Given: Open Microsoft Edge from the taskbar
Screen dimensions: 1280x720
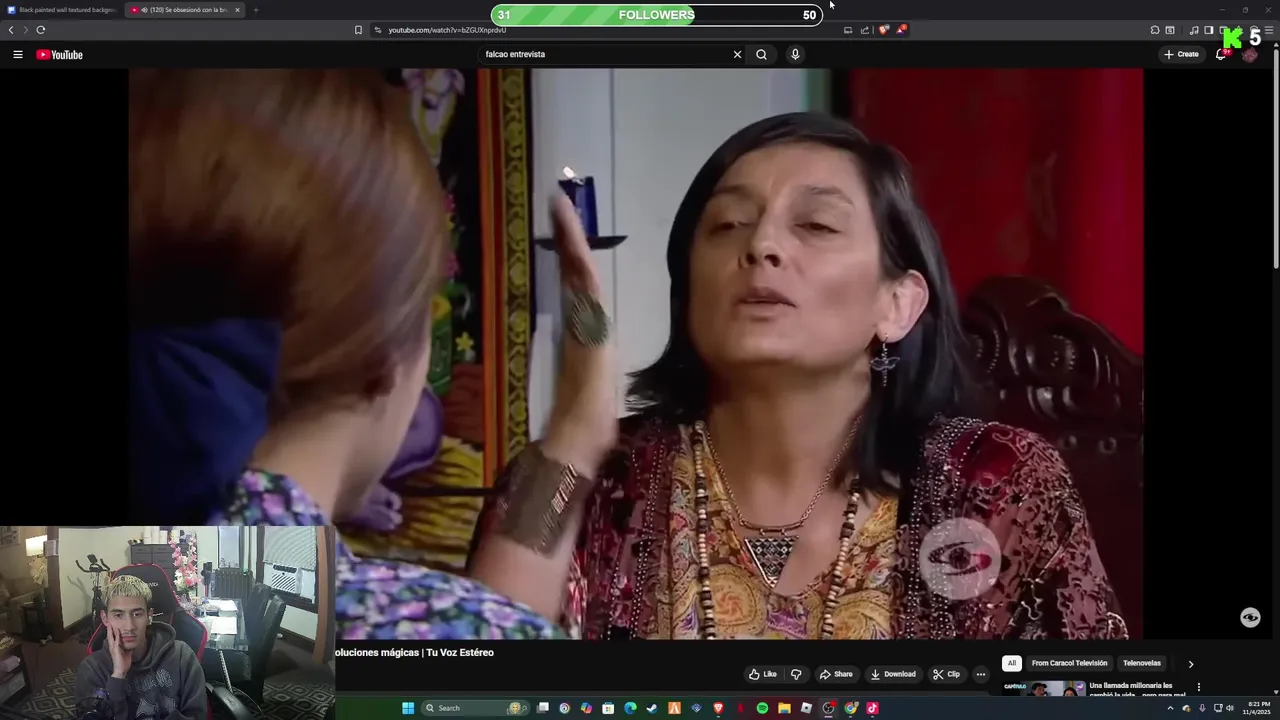Looking at the screenshot, I should pos(630,708).
